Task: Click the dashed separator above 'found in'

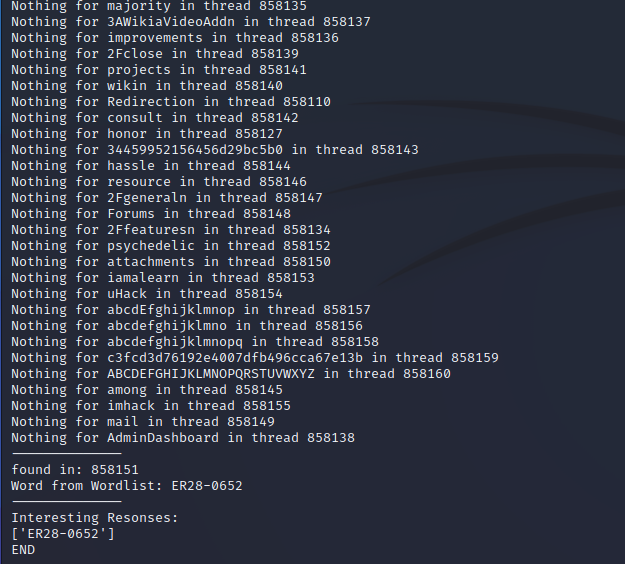Action: pos(66,454)
